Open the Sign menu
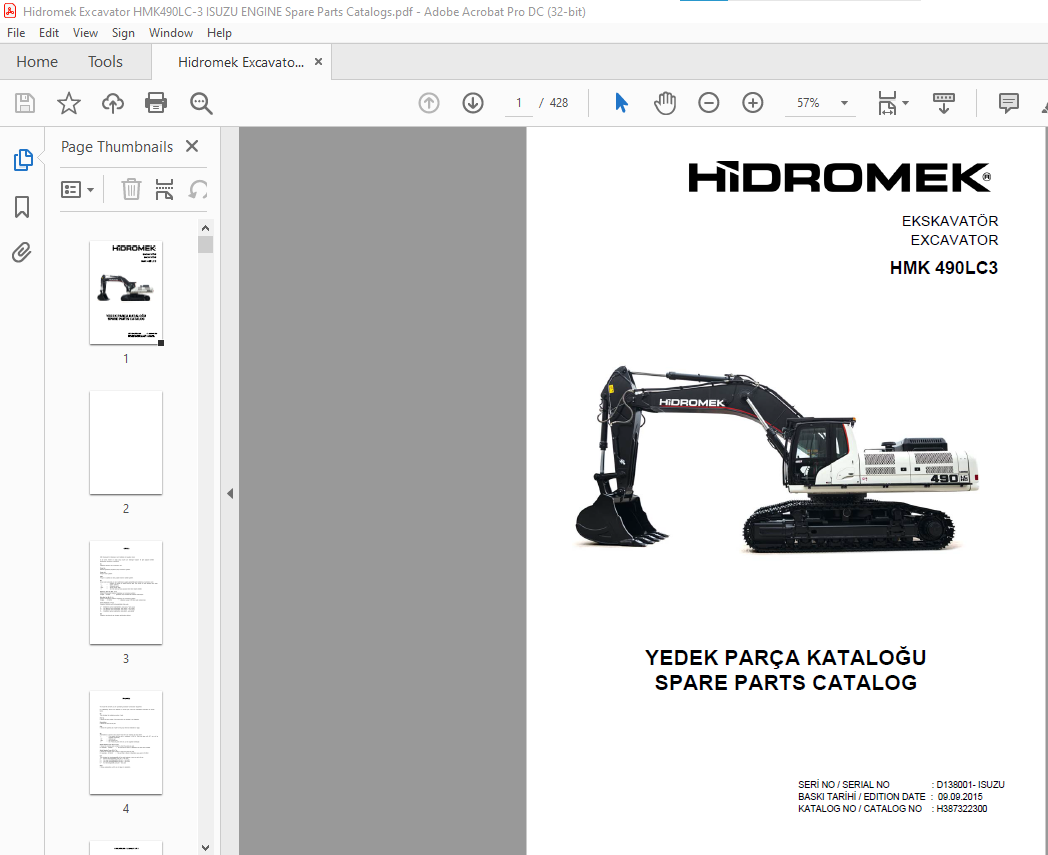 pos(123,33)
